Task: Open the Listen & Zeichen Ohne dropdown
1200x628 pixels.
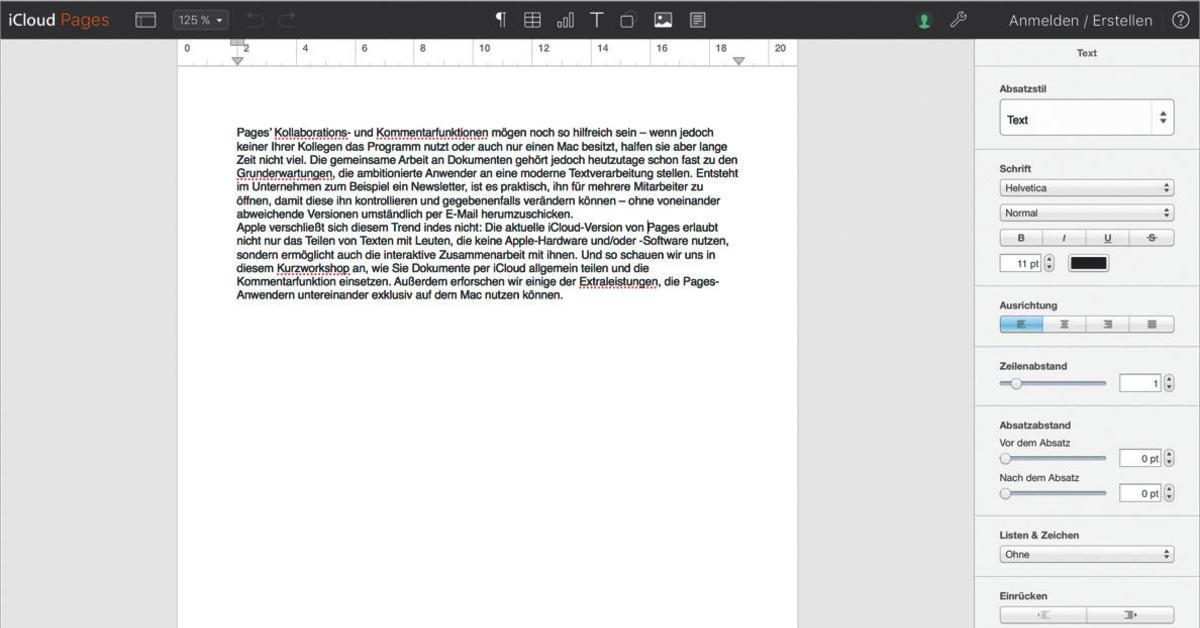Action: point(1086,554)
